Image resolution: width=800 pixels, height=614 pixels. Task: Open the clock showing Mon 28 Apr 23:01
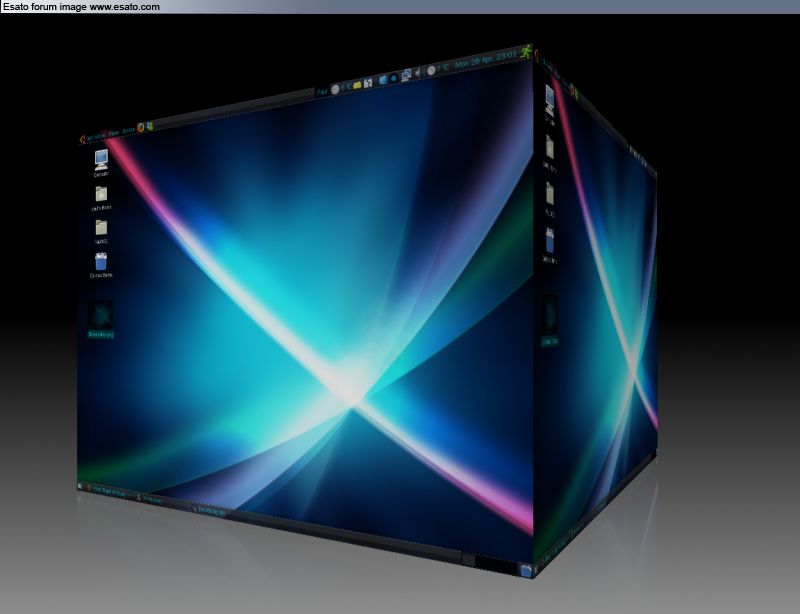pyautogui.click(x=486, y=60)
